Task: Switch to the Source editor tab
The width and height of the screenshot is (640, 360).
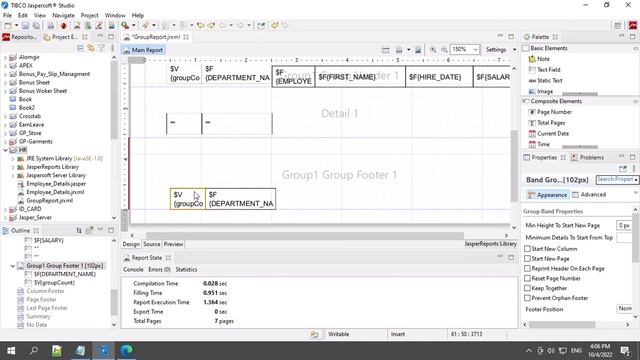Action: (151, 244)
